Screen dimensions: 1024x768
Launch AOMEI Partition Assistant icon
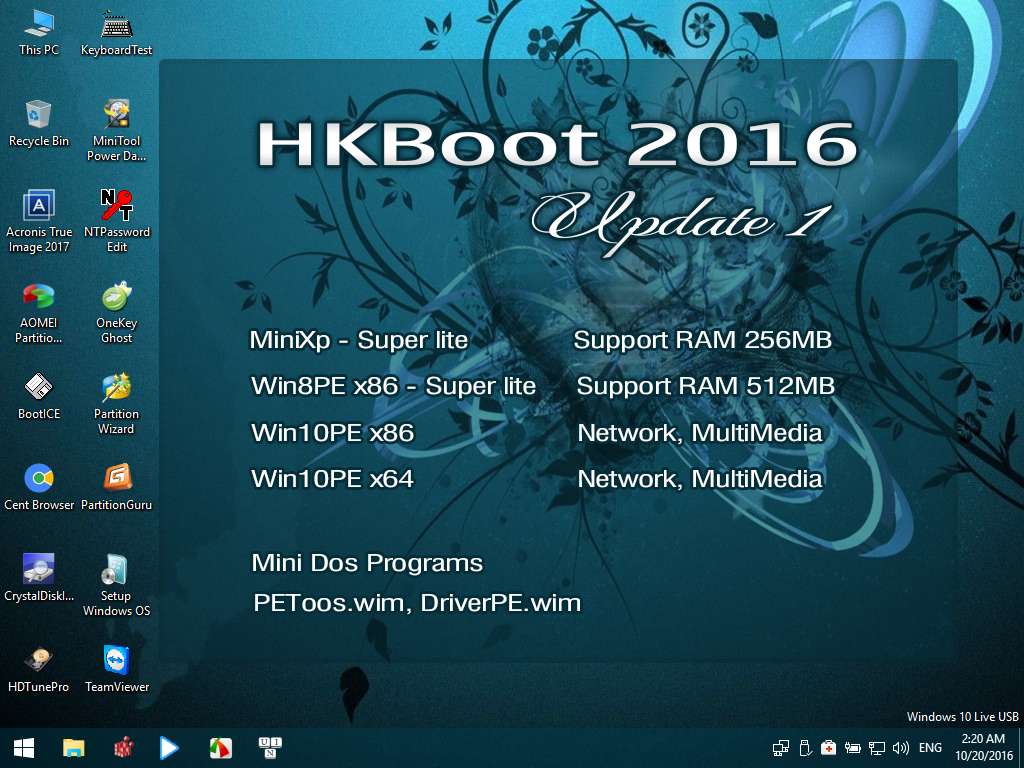pos(39,313)
